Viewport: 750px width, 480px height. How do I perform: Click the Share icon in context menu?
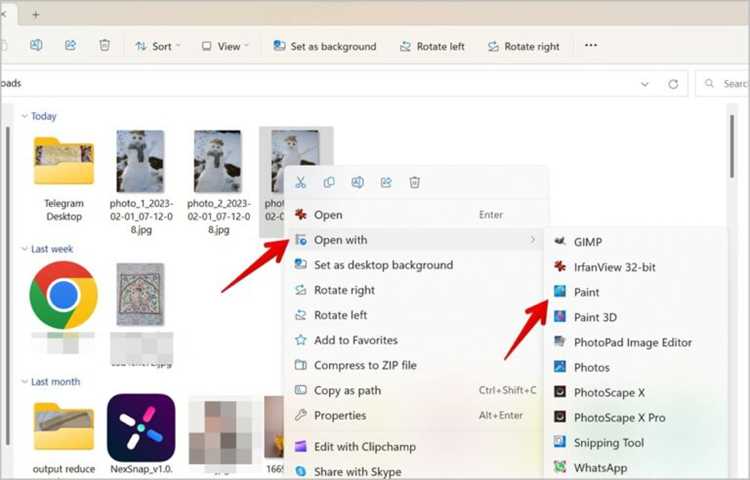tap(386, 182)
